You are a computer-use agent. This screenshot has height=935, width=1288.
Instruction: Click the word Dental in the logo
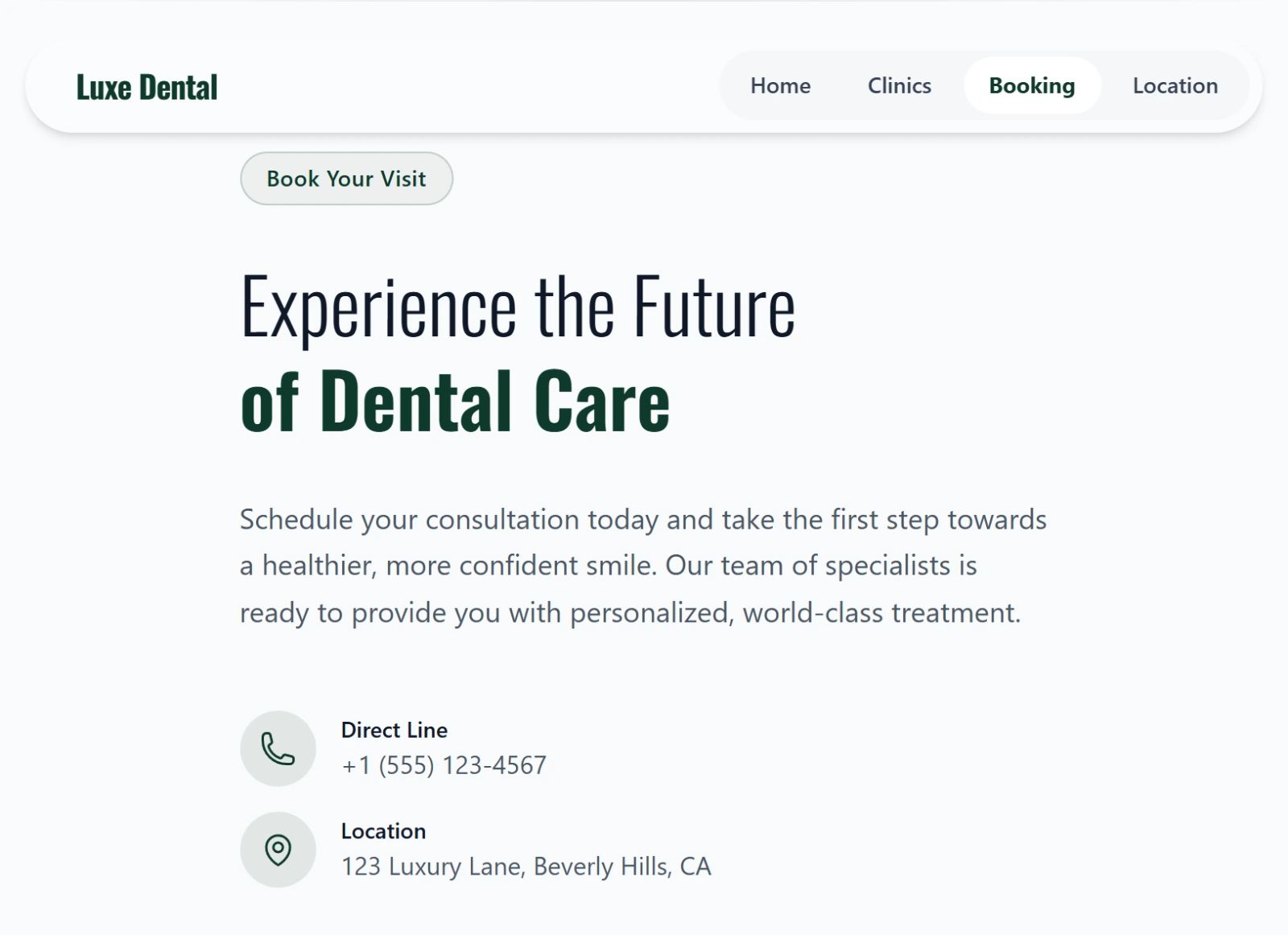(178, 87)
